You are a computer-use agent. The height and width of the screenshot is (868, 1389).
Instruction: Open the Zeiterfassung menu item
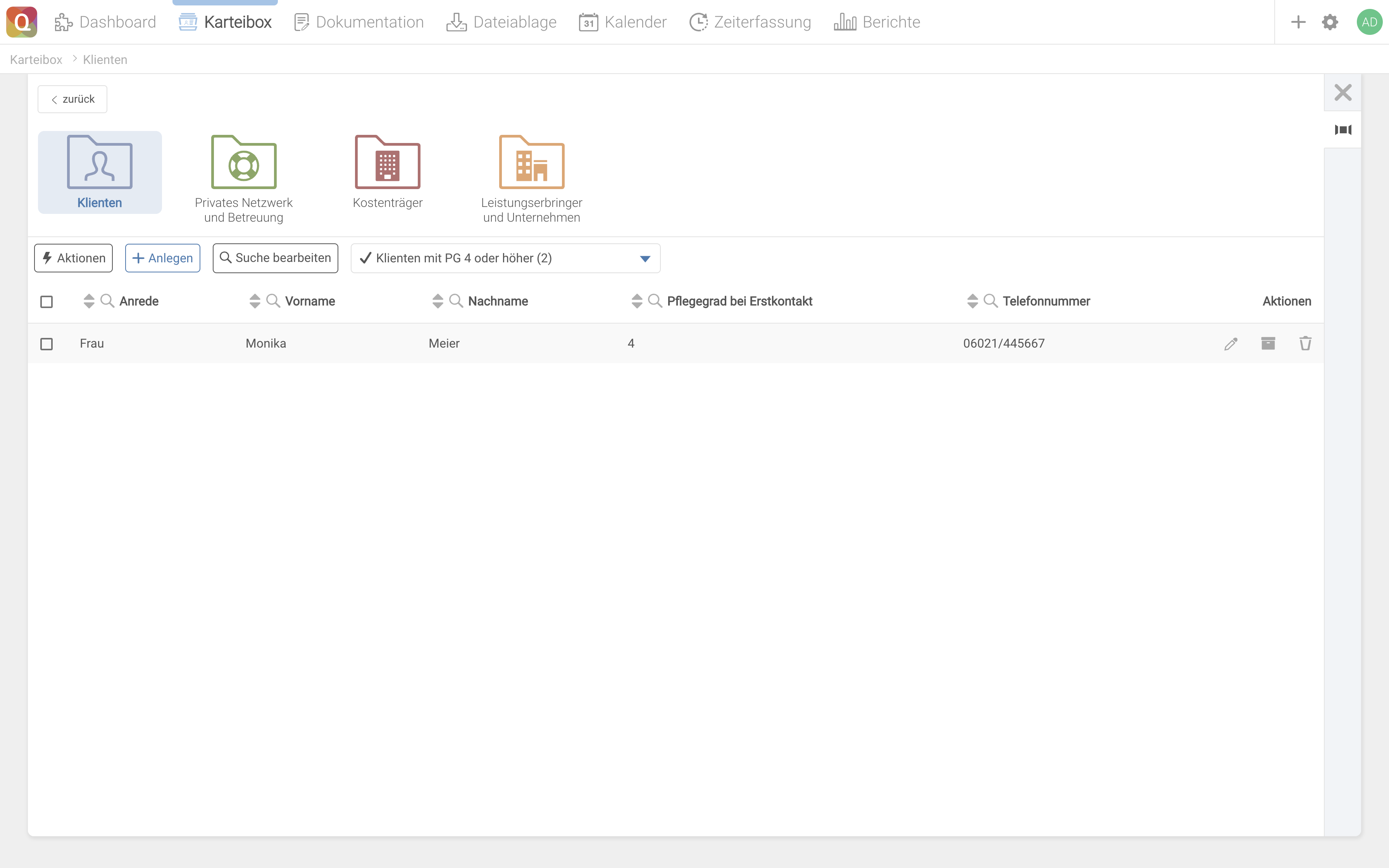coord(750,22)
